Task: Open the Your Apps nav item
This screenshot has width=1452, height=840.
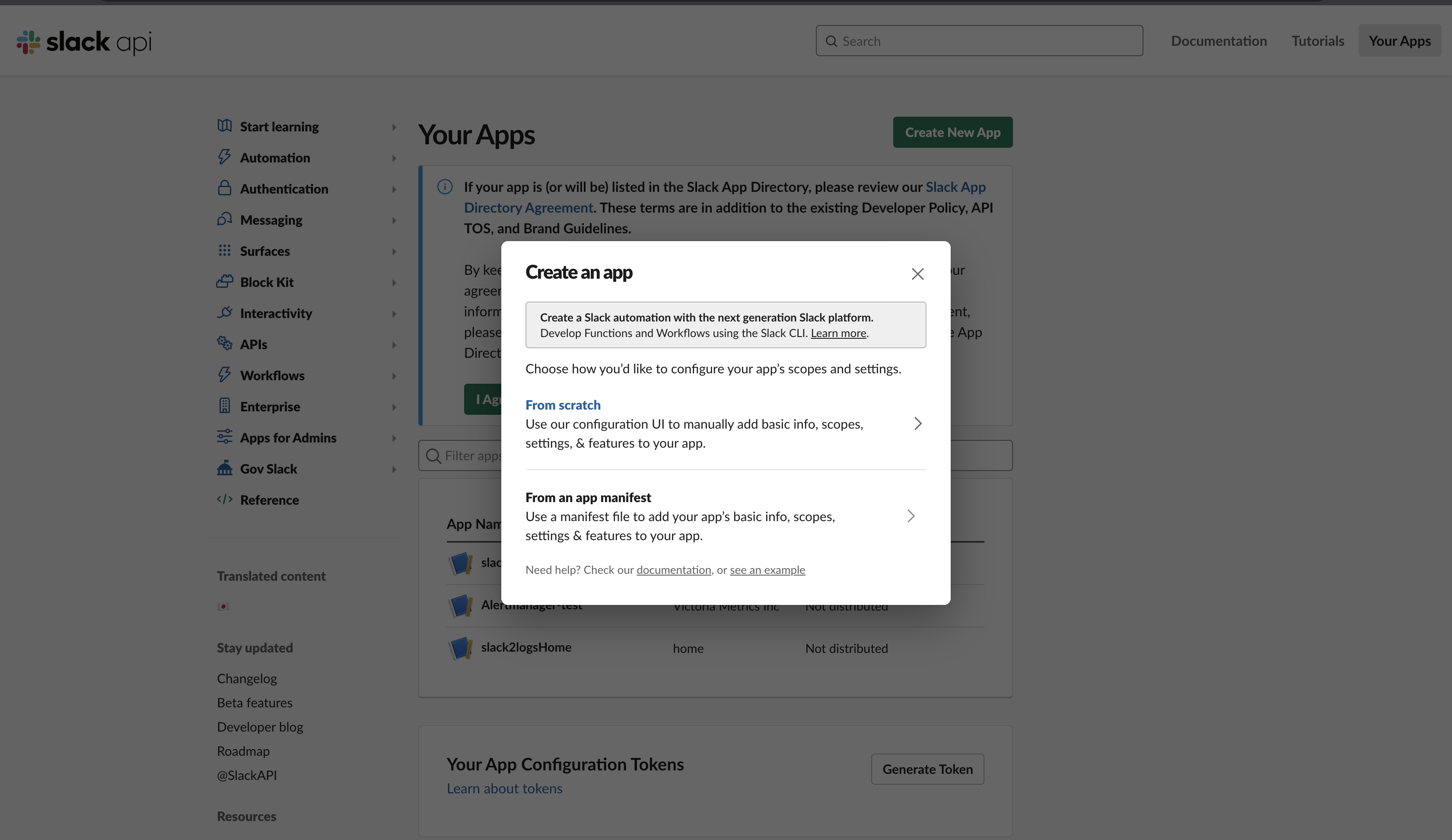Action: click(x=1400, y=41)
